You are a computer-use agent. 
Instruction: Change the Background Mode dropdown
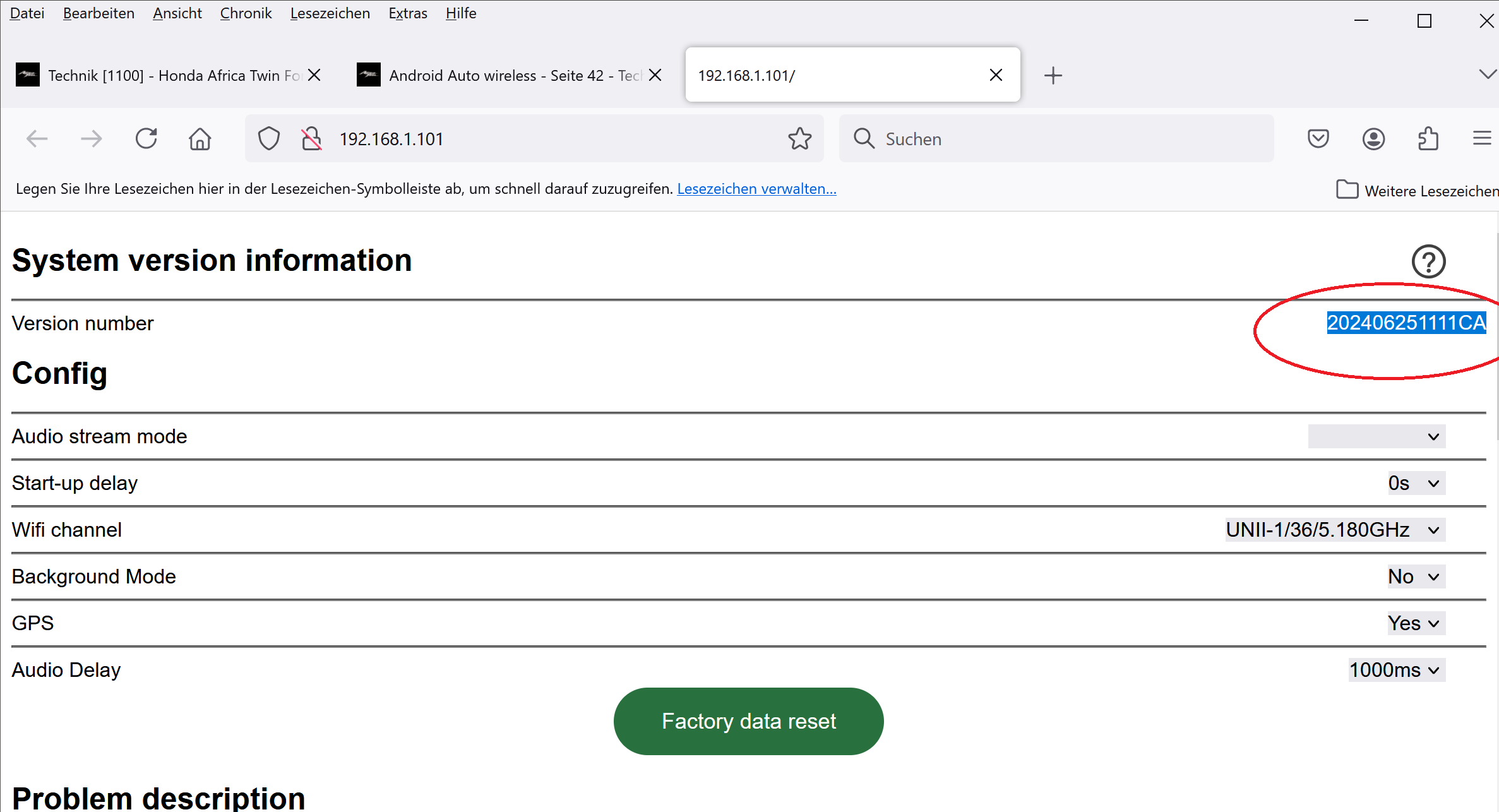coord(1415,576)
